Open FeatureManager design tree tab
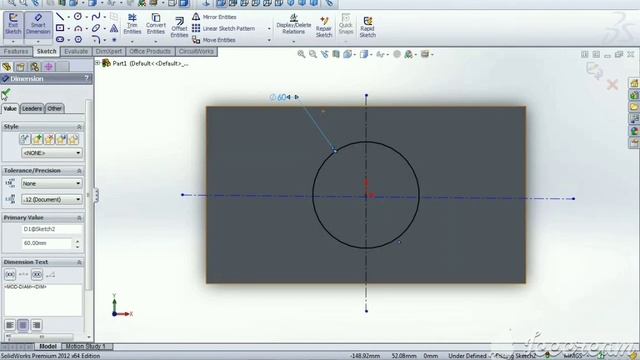The width and height of the screenshot is (640, 360). tap(7, 67)
